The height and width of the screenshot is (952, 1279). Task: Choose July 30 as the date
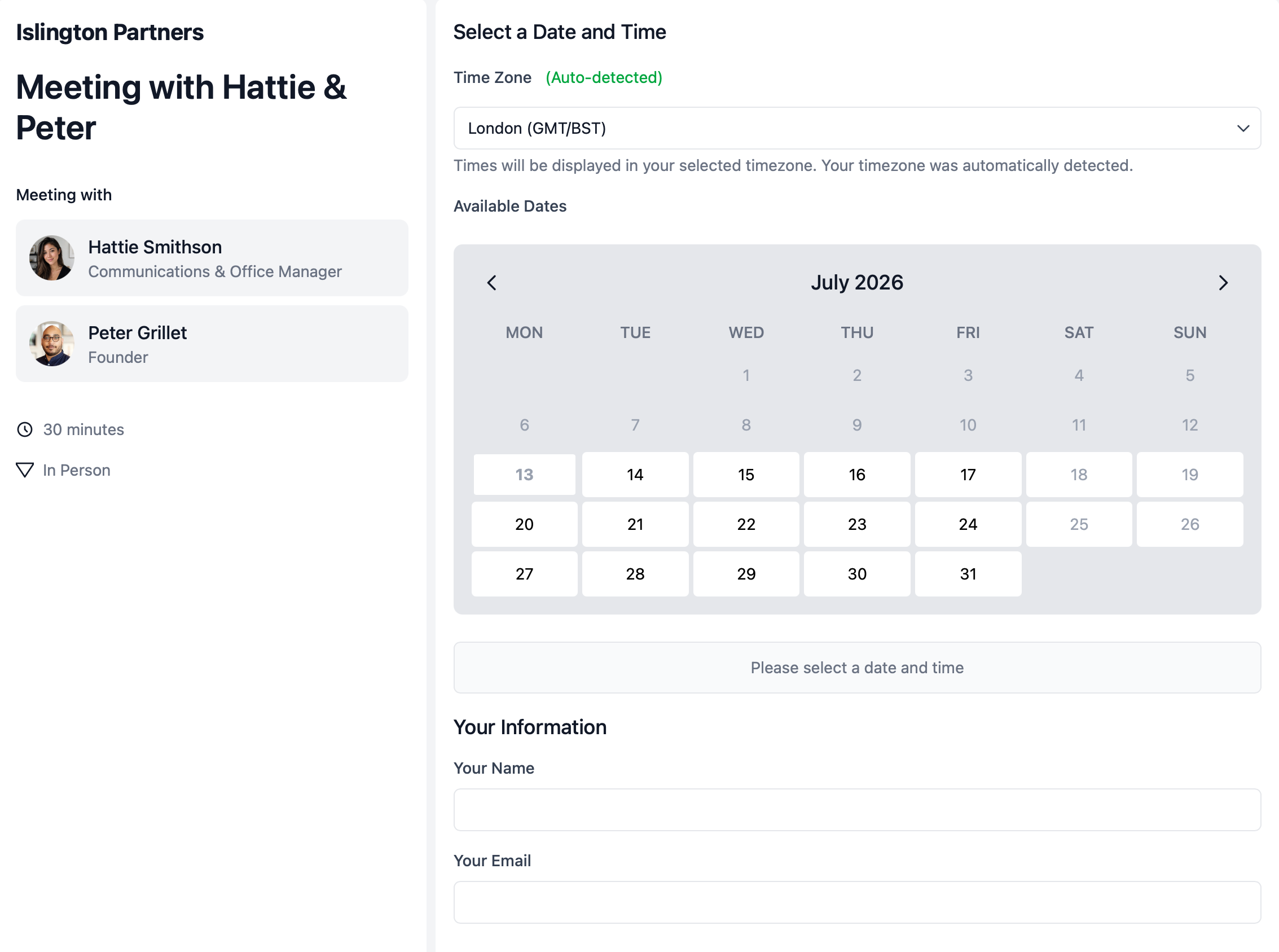coord(856,573)
